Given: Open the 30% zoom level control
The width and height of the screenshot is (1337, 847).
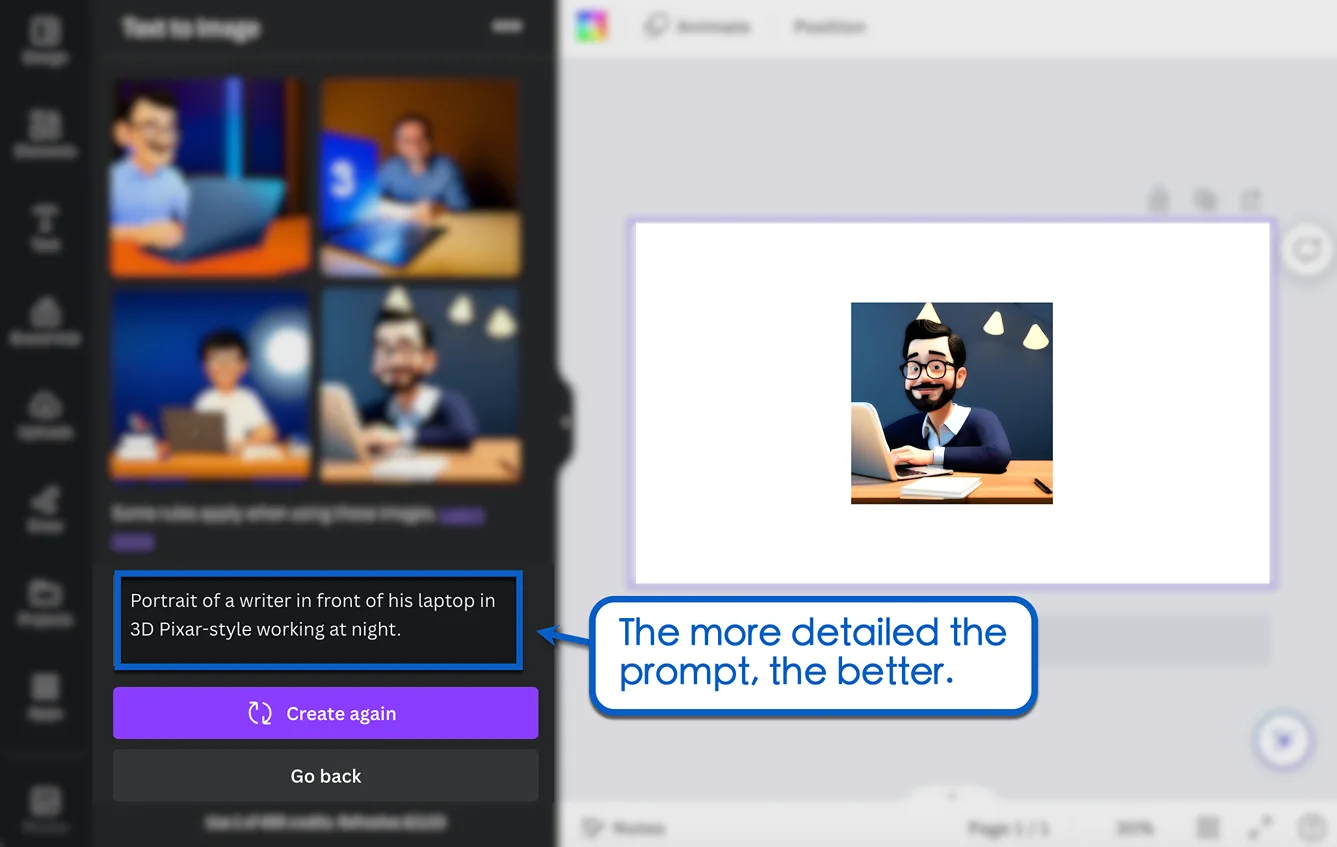Looking at the screenshot, I should click(x=1133, y=828).
